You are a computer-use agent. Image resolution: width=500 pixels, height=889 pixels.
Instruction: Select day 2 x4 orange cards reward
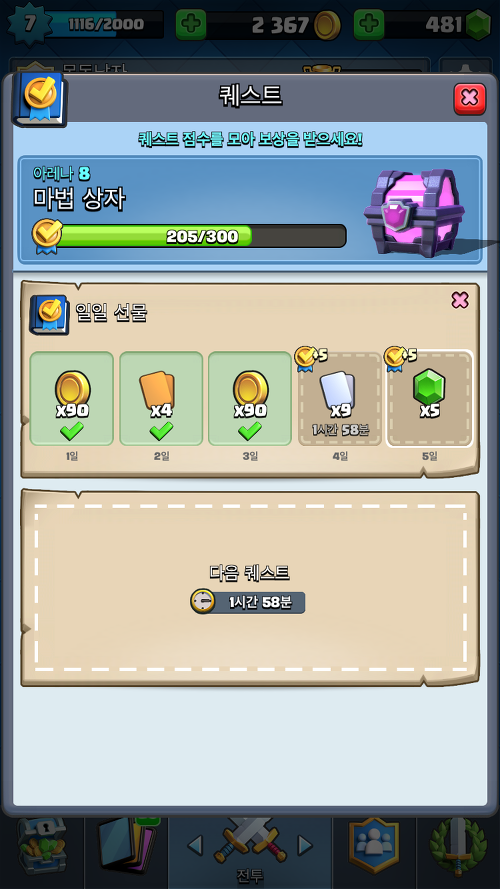click(x=161, y=399)
